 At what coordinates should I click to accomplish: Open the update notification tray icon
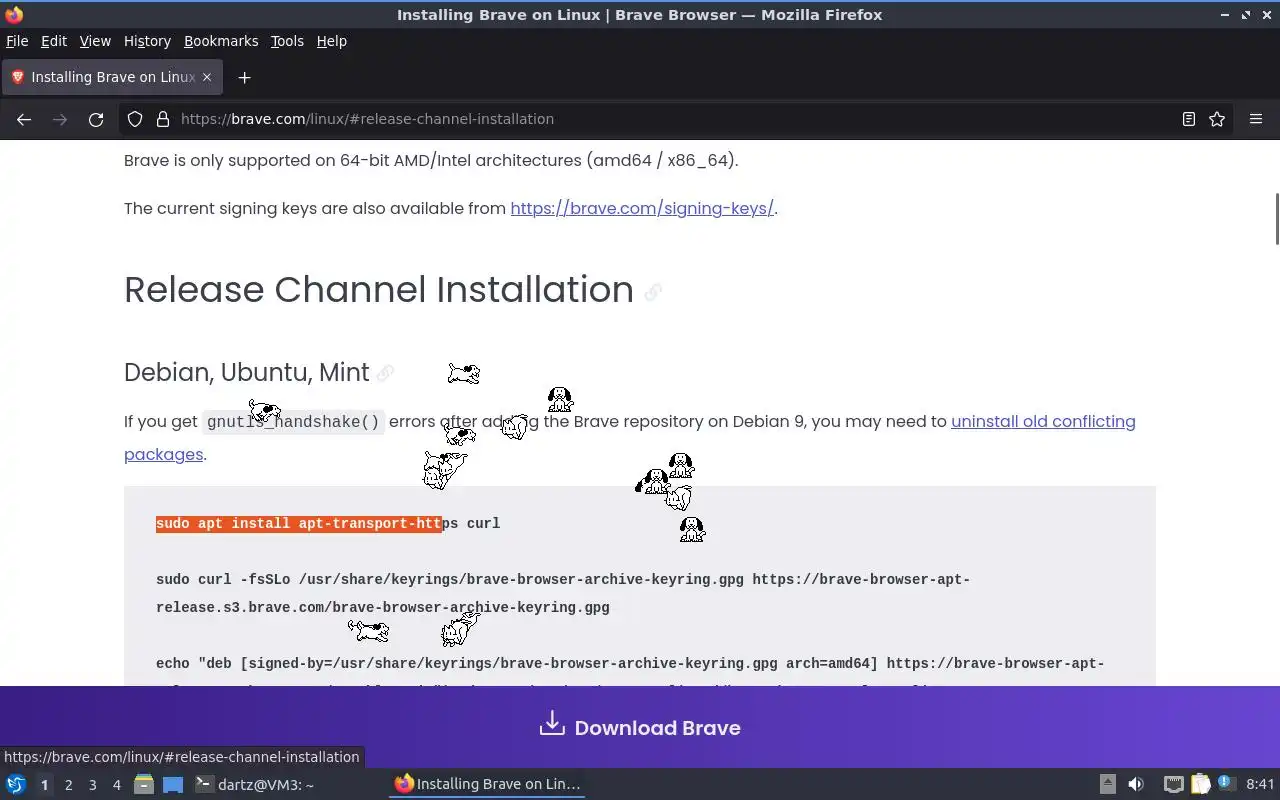click(1225, 784)
